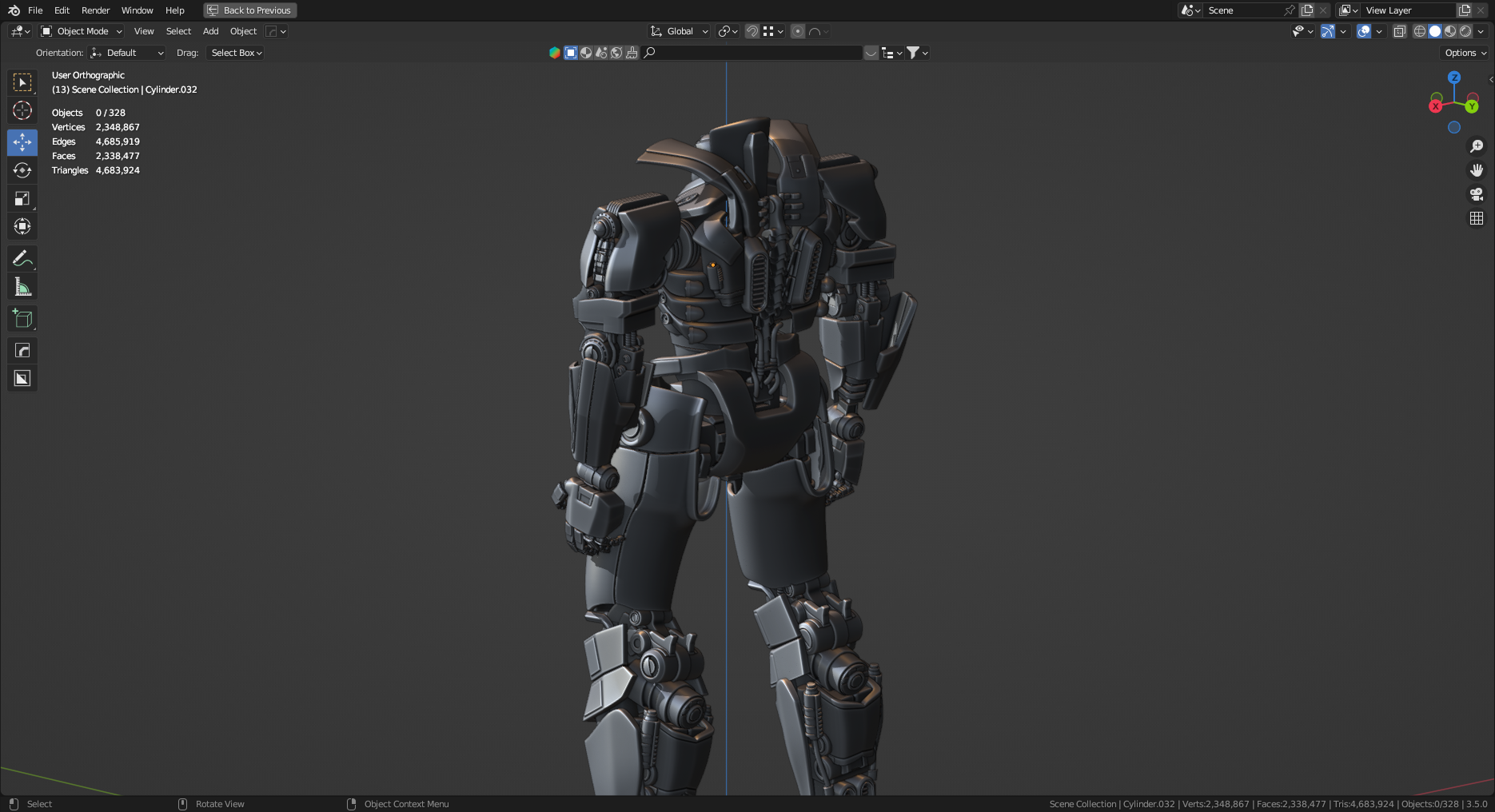Open the Render menu

point(95,10)
